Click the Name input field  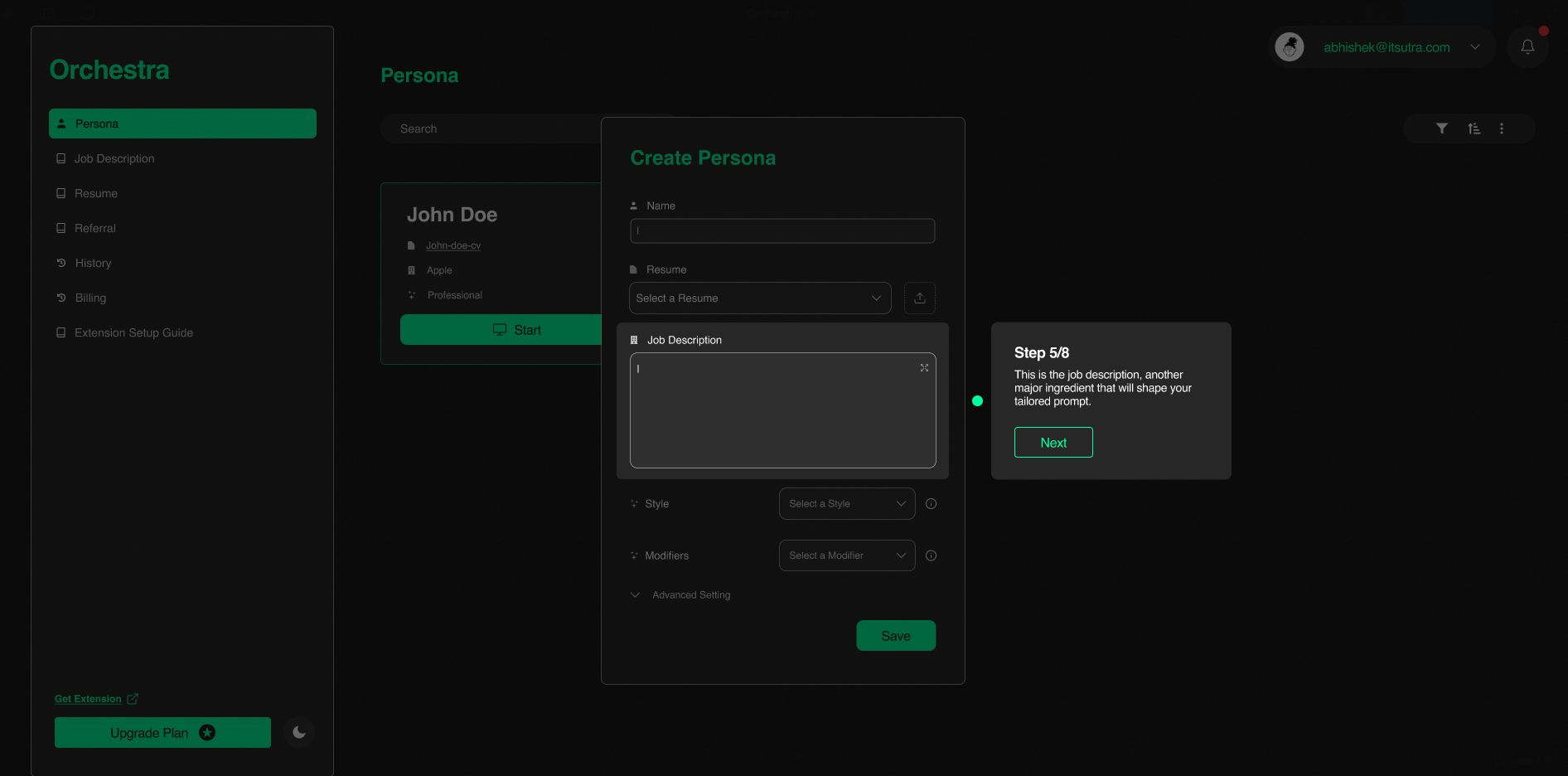click(x=782, y=230)
